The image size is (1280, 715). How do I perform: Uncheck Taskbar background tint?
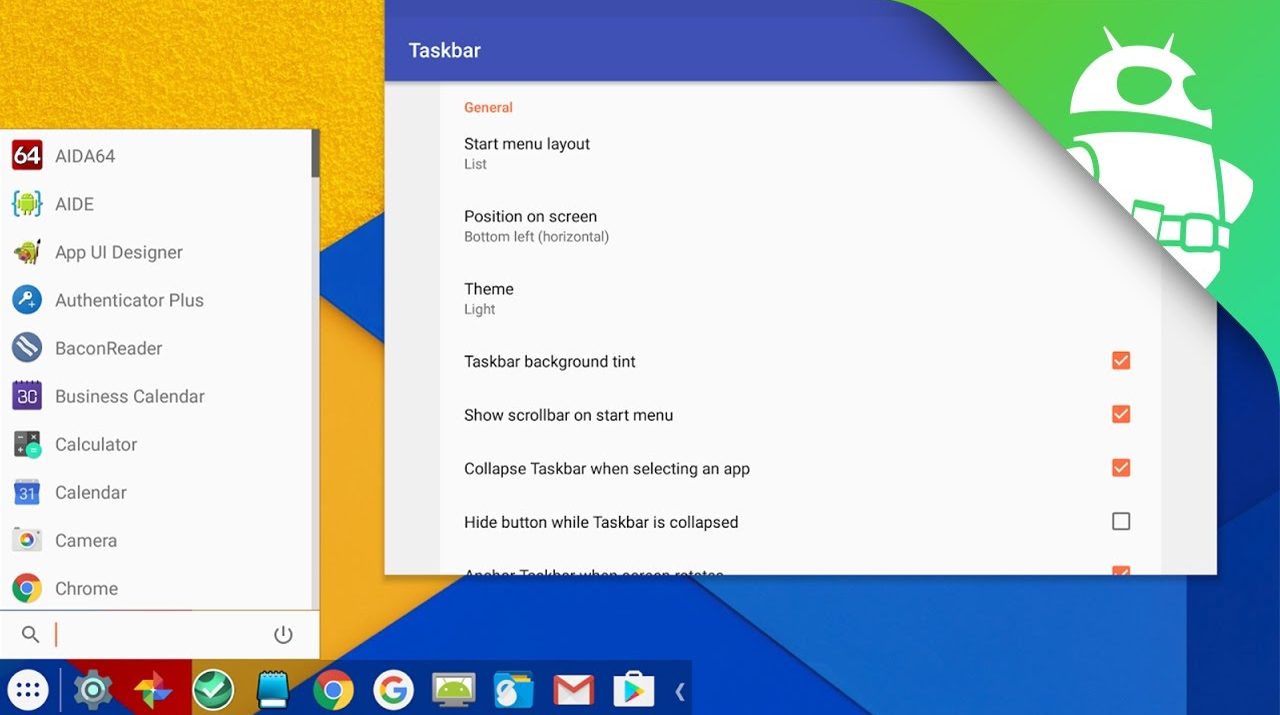click(1121, 361)
